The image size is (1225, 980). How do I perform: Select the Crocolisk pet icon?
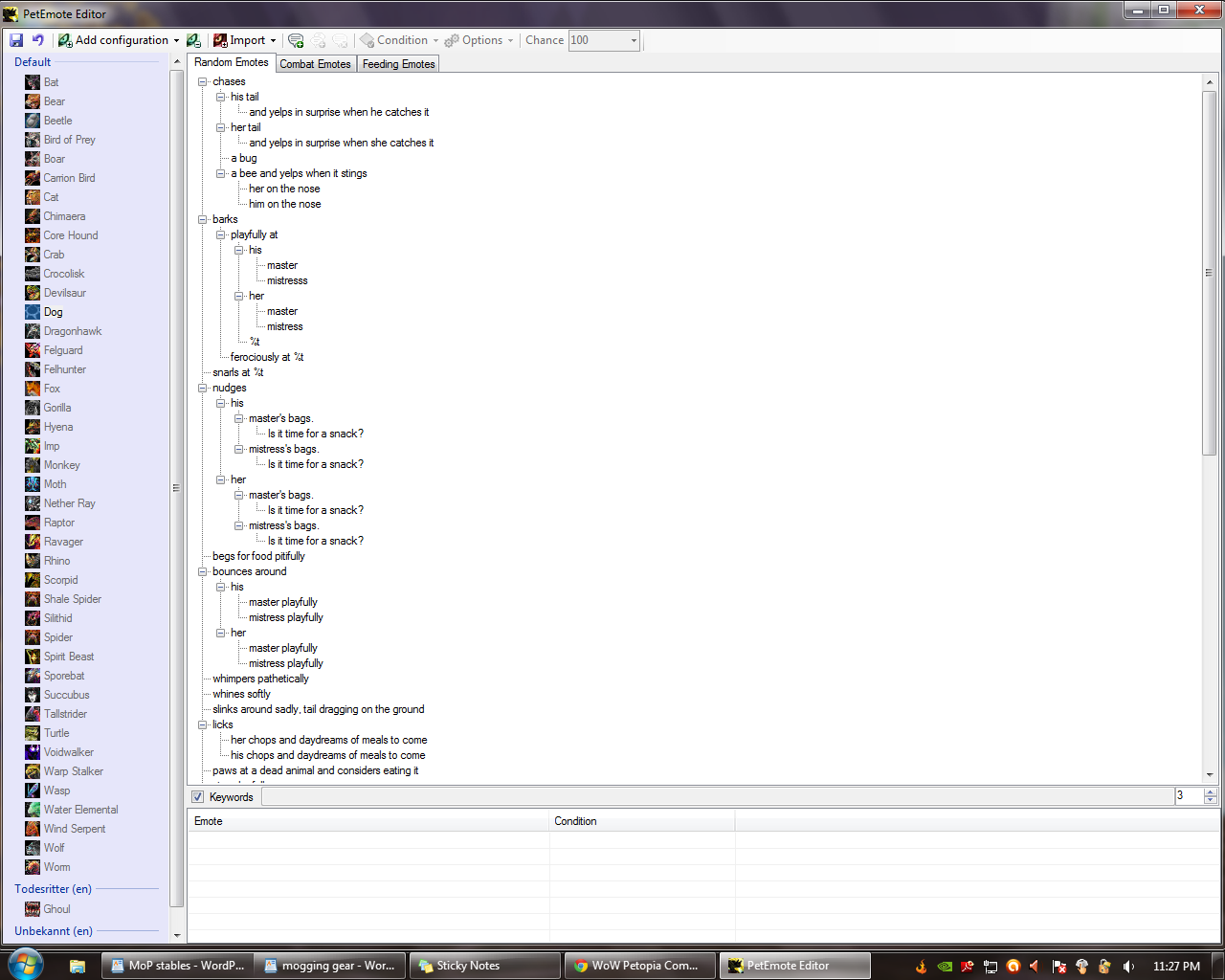[x=33, y=274]
